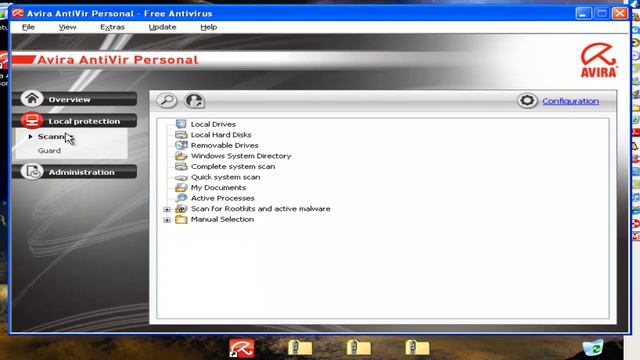
Task: Start scan as administrator icon
Action: tap(194, 100)
